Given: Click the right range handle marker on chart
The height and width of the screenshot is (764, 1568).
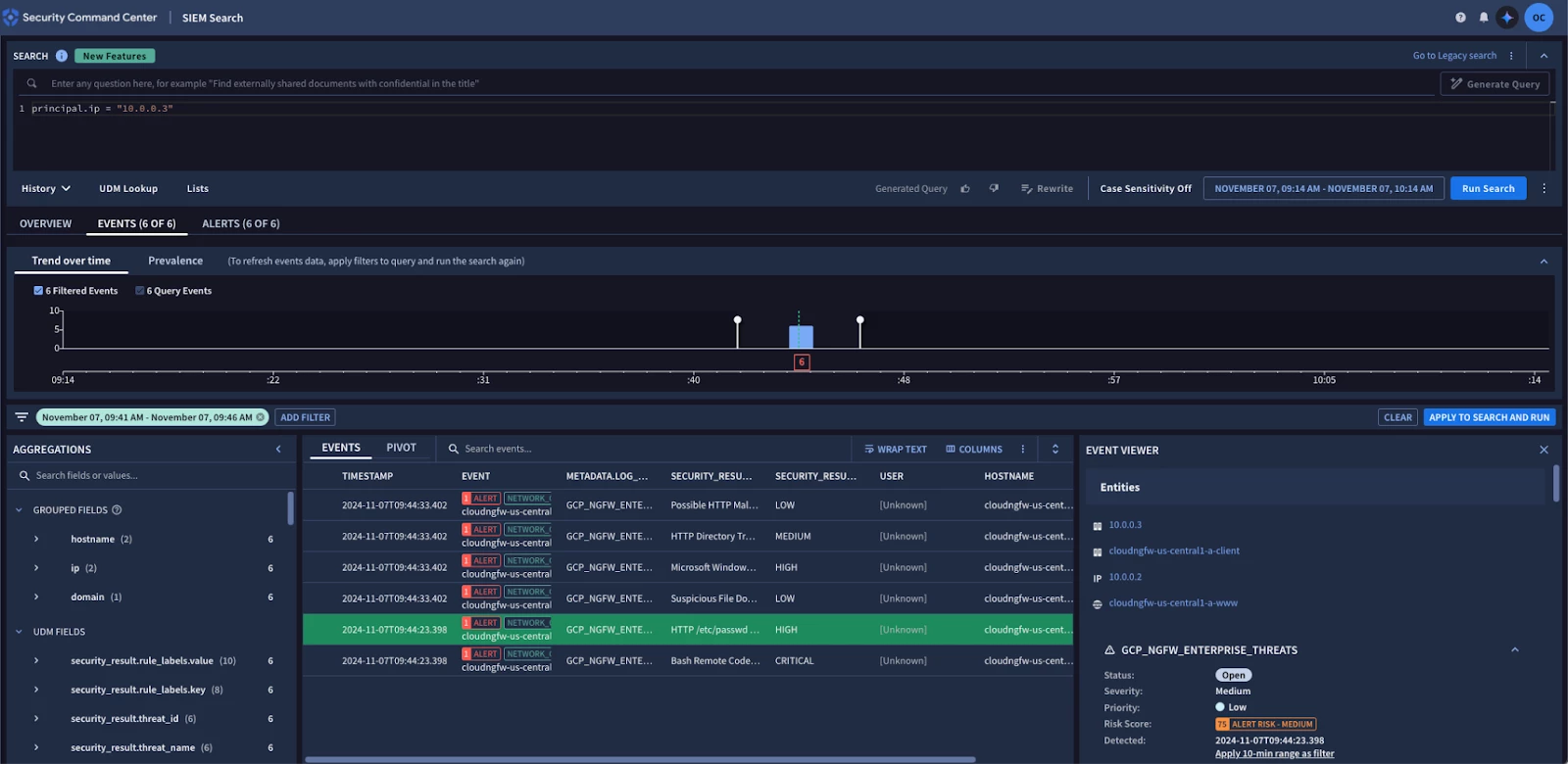Looking at the screenshot, I should 859,320.
